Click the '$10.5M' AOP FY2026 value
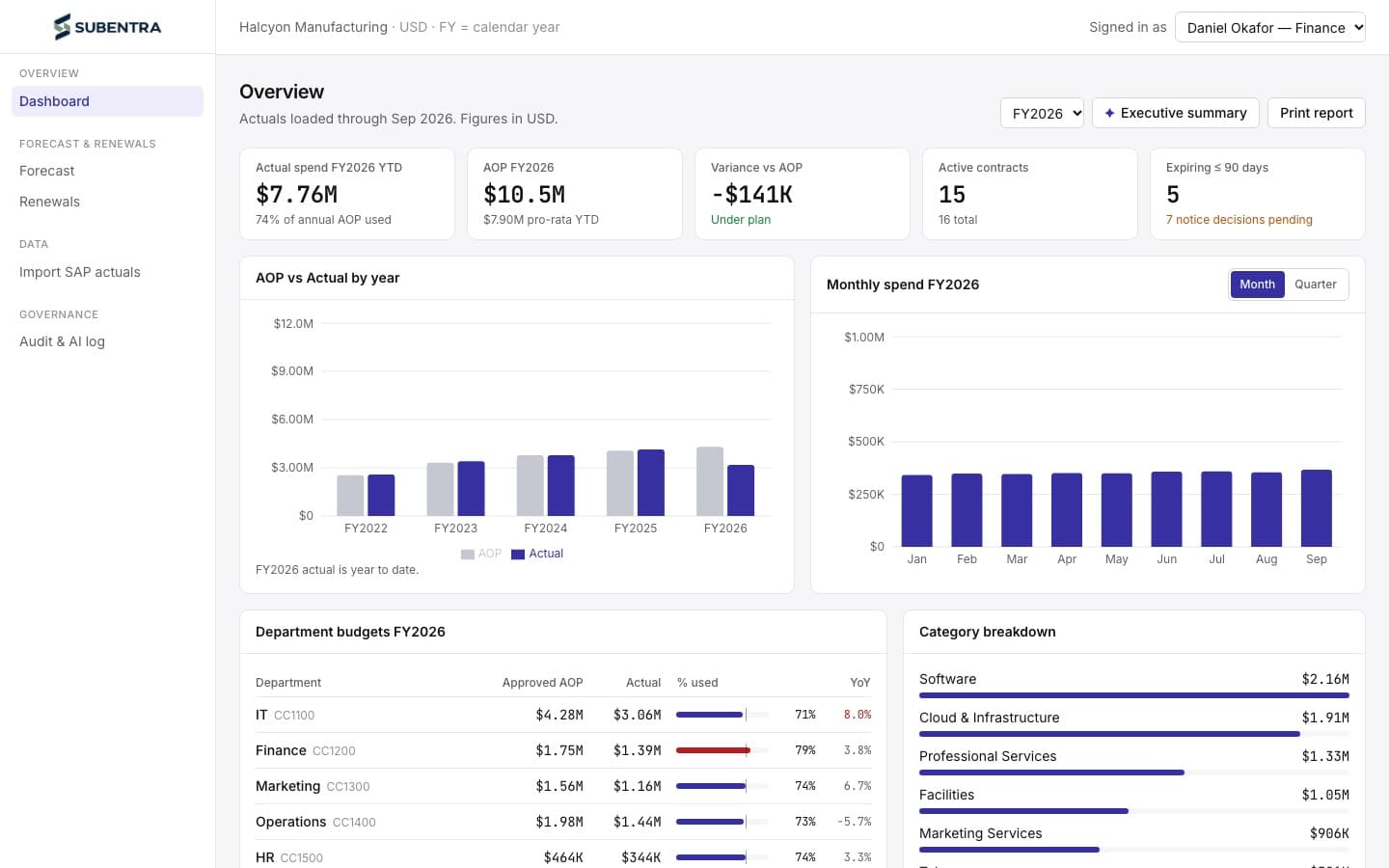The image size is (1389, 868). click(524, 195)
